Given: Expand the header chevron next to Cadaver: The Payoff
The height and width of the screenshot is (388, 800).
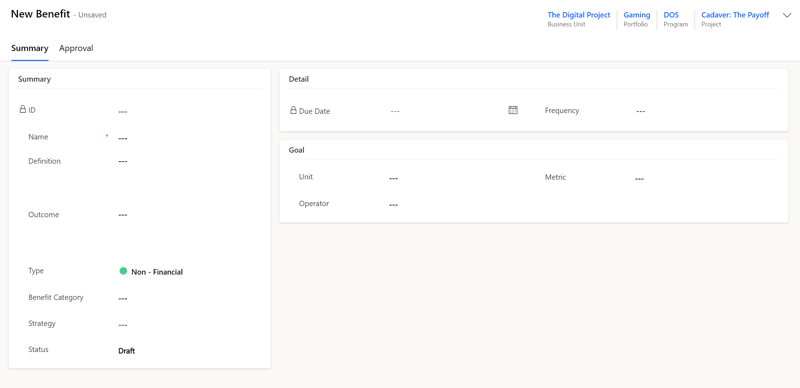Looking at the screenshot, I should coord(787,15).
